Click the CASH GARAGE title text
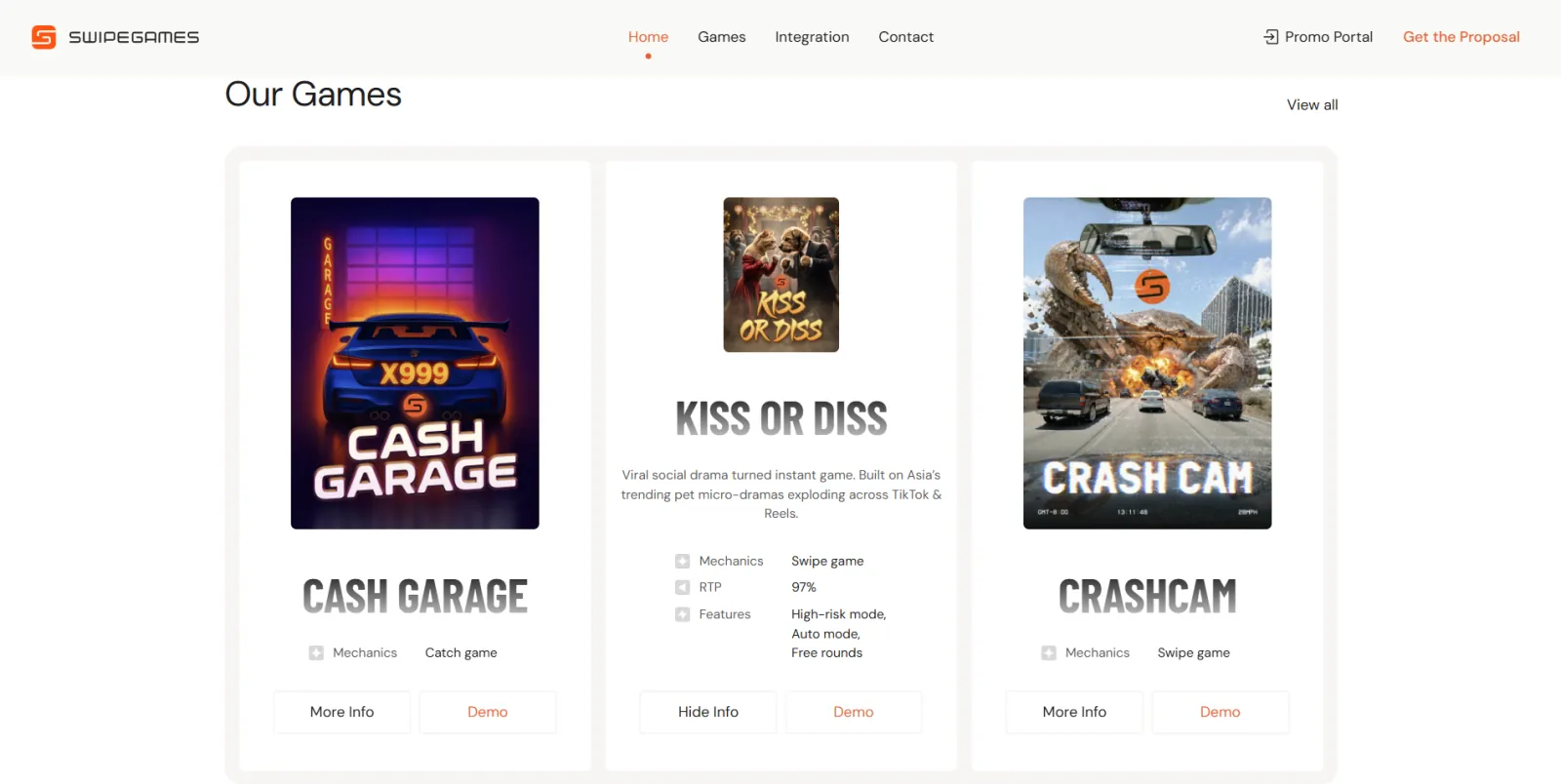 [415, 597]
